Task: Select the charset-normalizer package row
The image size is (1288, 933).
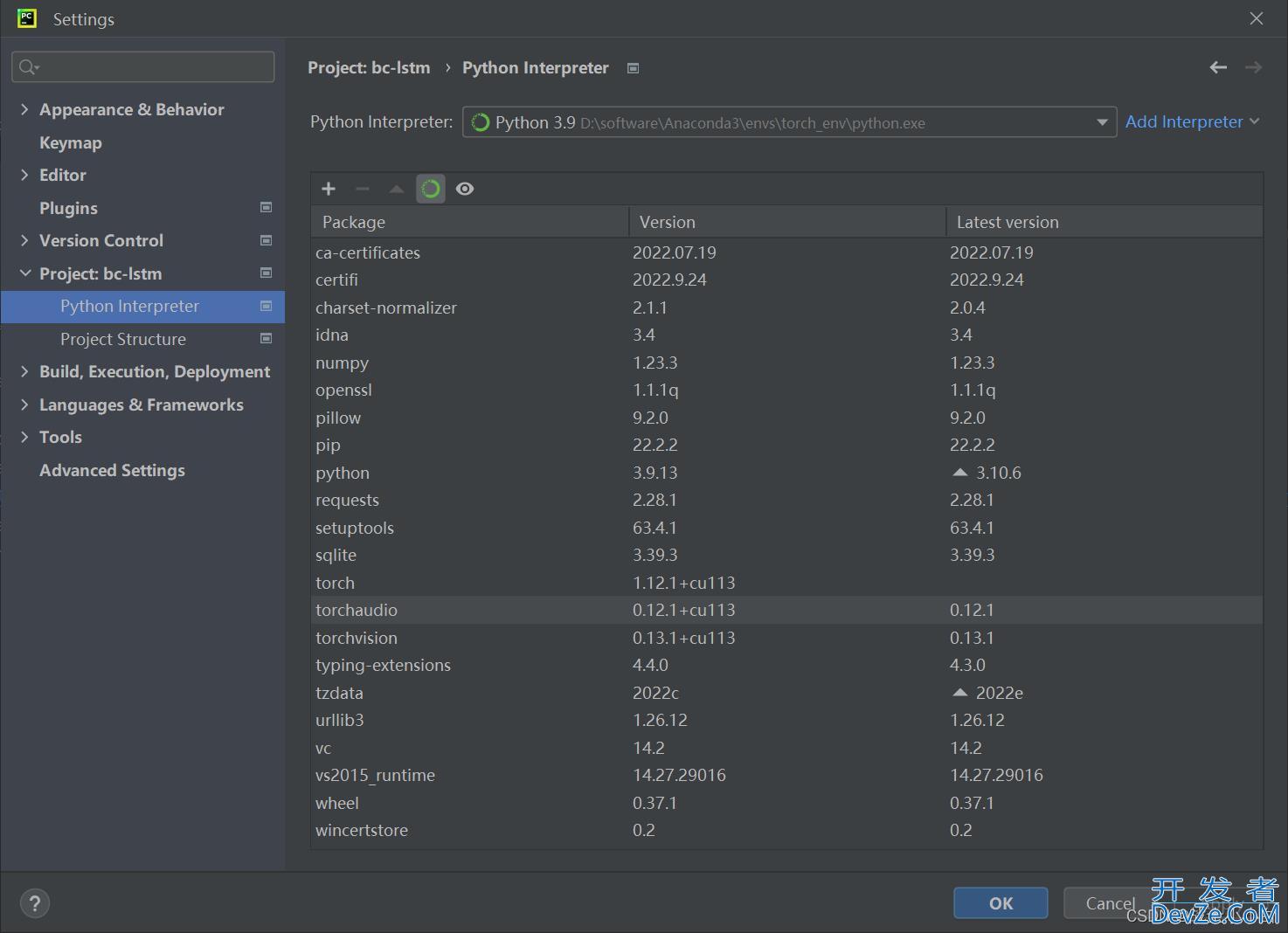Action: (x=787, y=308)
